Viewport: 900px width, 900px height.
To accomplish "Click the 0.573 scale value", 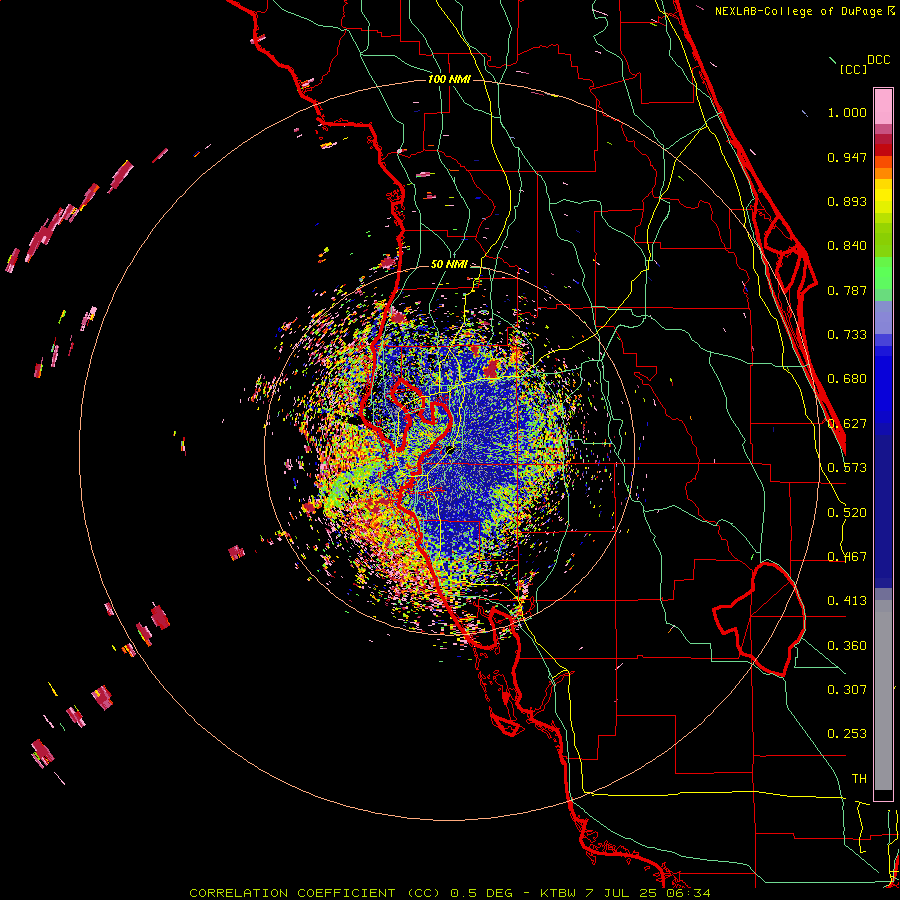I will (847, 468).
